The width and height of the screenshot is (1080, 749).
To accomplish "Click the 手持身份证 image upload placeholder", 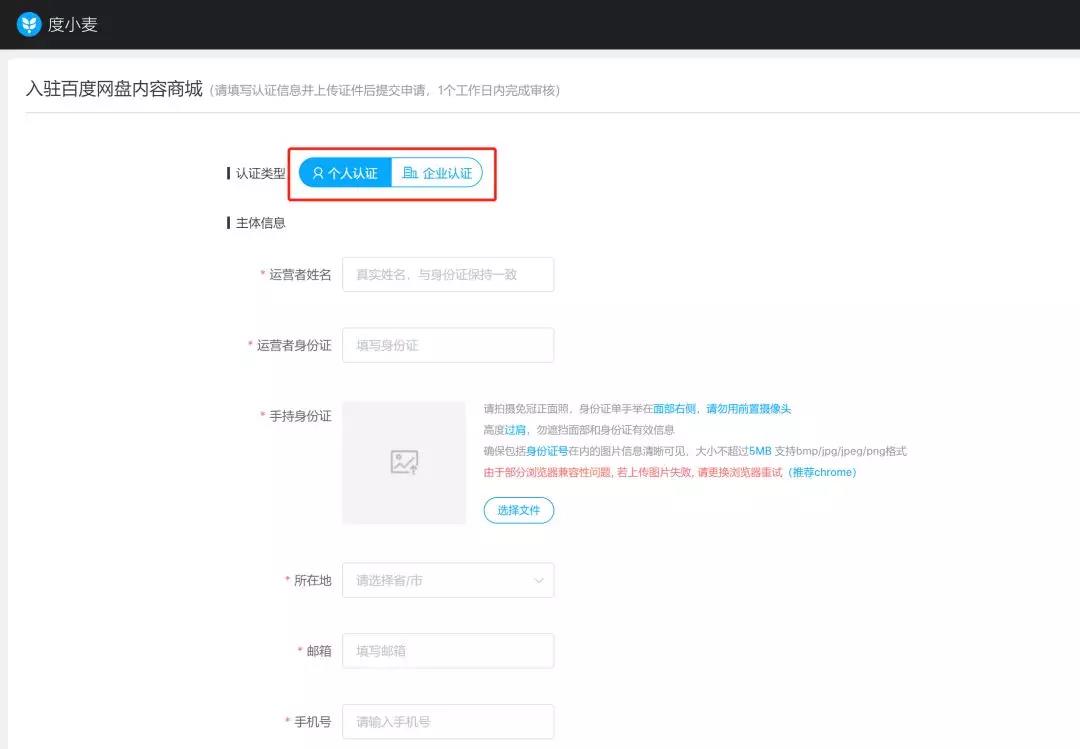I will click(404, 462).
